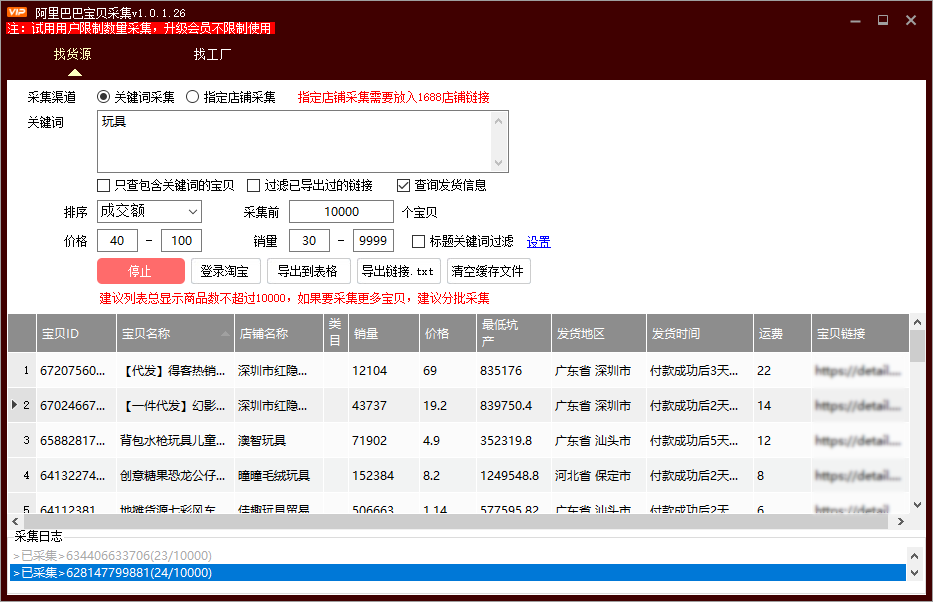Click the 登录淘宝 button
The image size is (933, 602).
(226, 271)
